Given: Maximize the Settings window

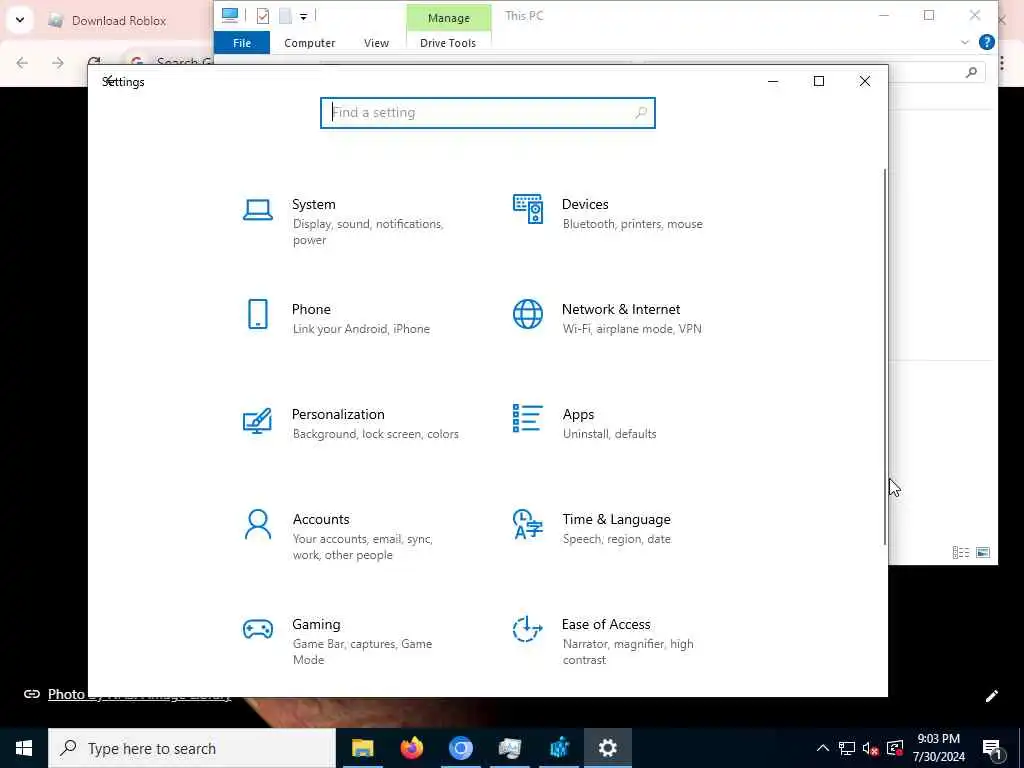Looking at the screenshot, I should tap(819, 82).
